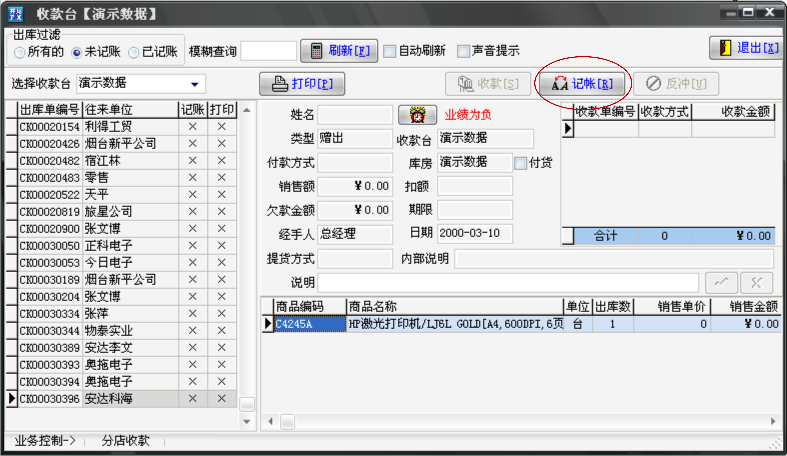Viewport: 787px width, 456px height.
Task: Select row CK00030393 奥拖电子
Action: coord(120,365)
